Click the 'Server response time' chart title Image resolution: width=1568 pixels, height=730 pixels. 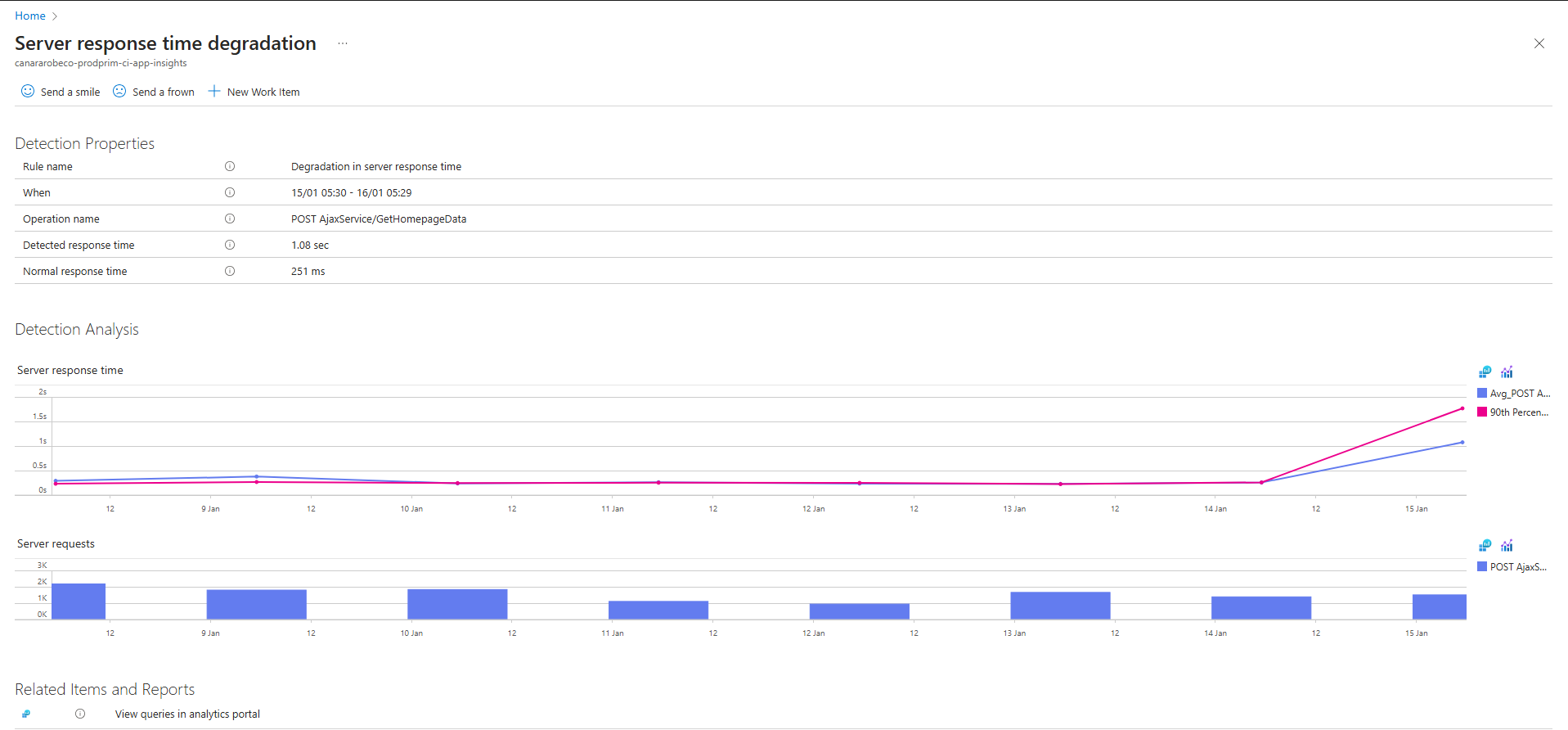pyautogui.click(x=70, y=370)
